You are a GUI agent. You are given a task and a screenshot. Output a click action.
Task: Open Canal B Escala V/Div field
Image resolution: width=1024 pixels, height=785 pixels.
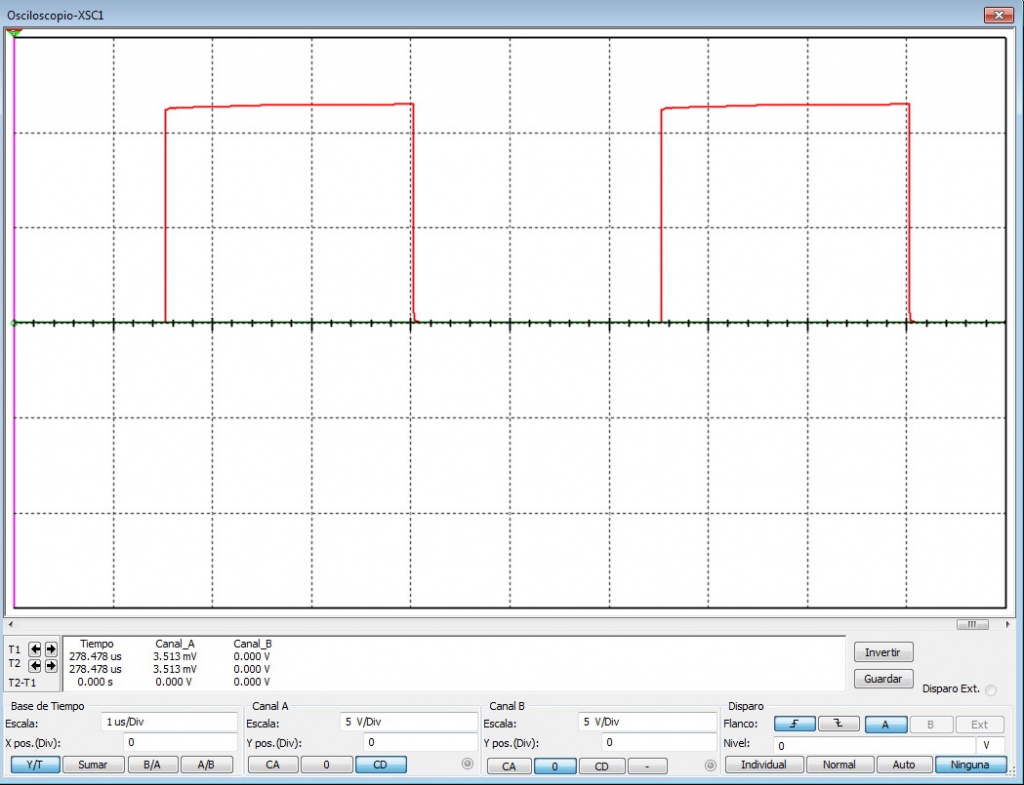(x=645, y=722)
